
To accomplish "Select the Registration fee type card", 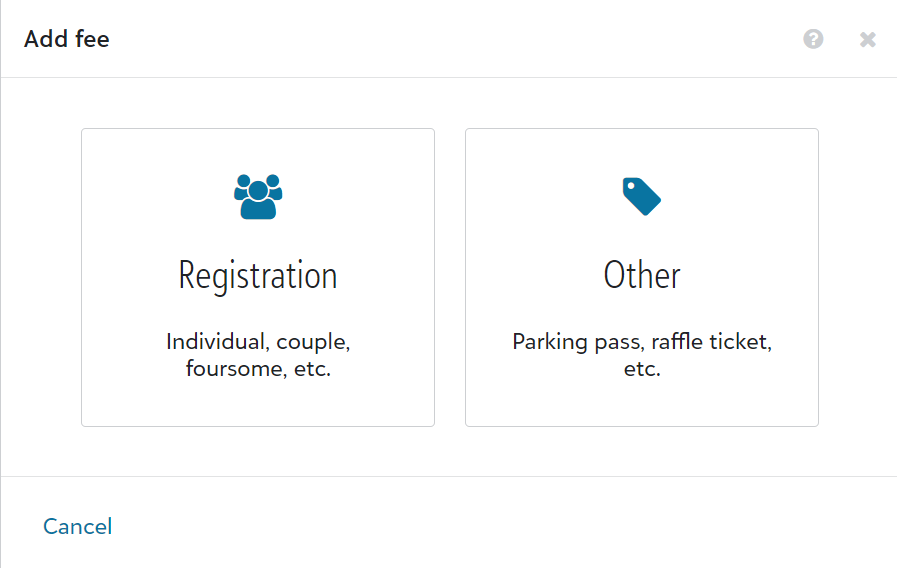I will click(258, 277).
